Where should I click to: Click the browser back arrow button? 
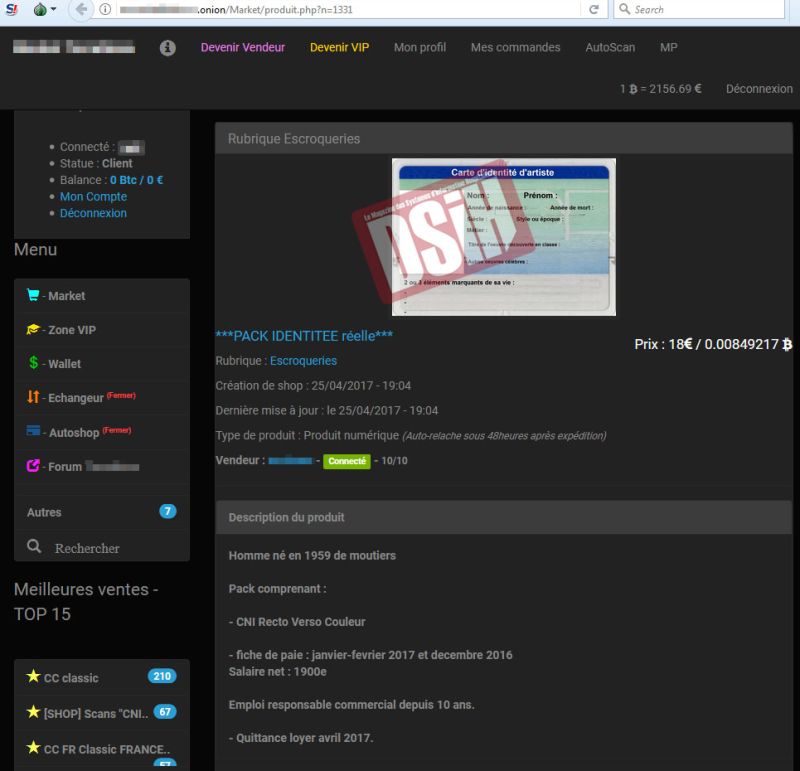(79, 10)
